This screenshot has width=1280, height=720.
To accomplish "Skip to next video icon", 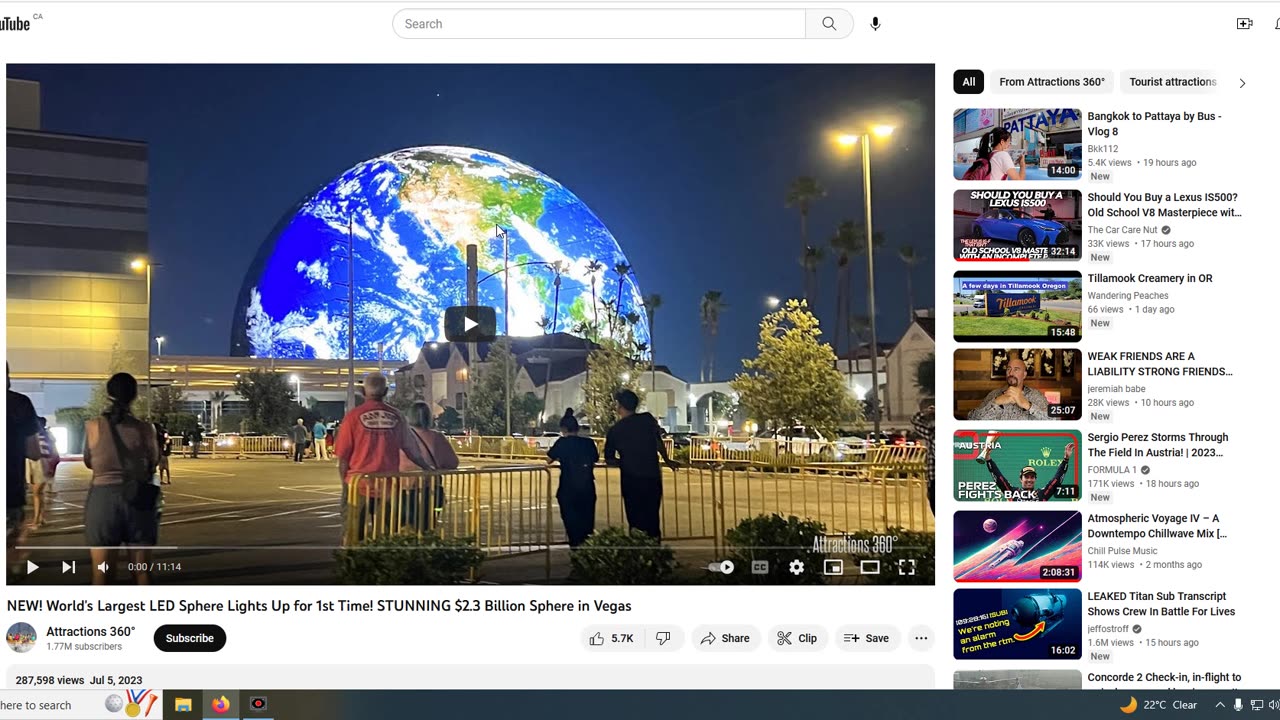I will pyautogui.click(x=68, y=567).
